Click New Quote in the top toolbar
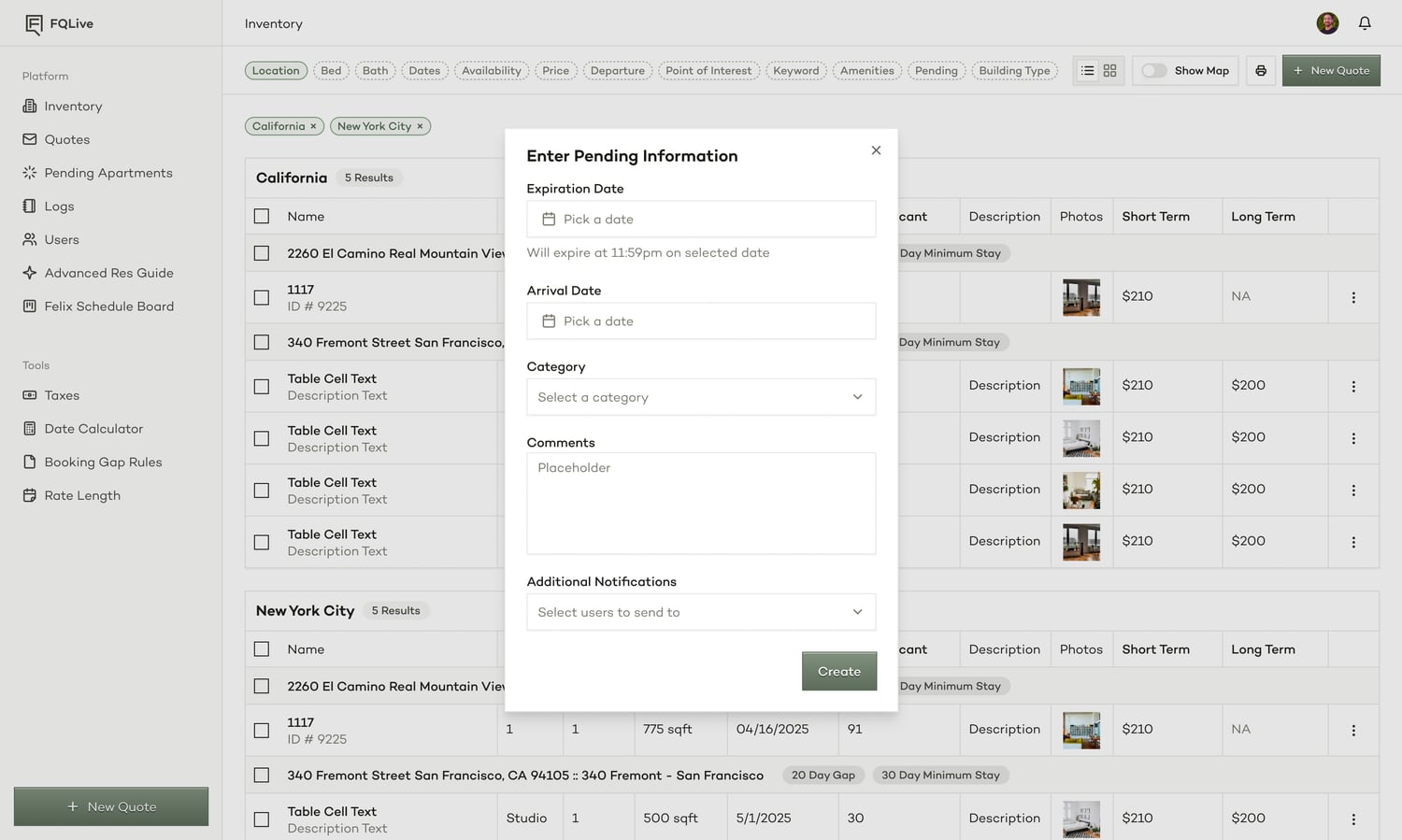The image size is (1402, 840). coord(1331,70)
